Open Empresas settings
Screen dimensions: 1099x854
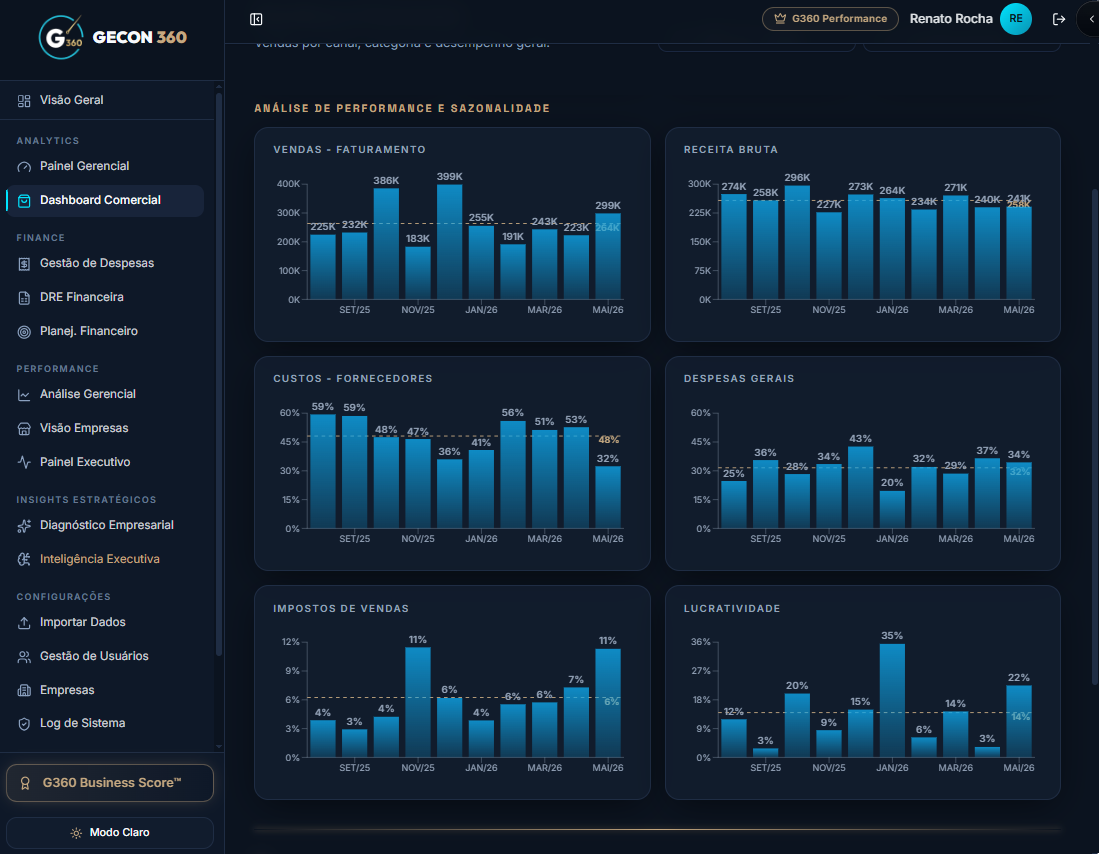coord(105,690)
